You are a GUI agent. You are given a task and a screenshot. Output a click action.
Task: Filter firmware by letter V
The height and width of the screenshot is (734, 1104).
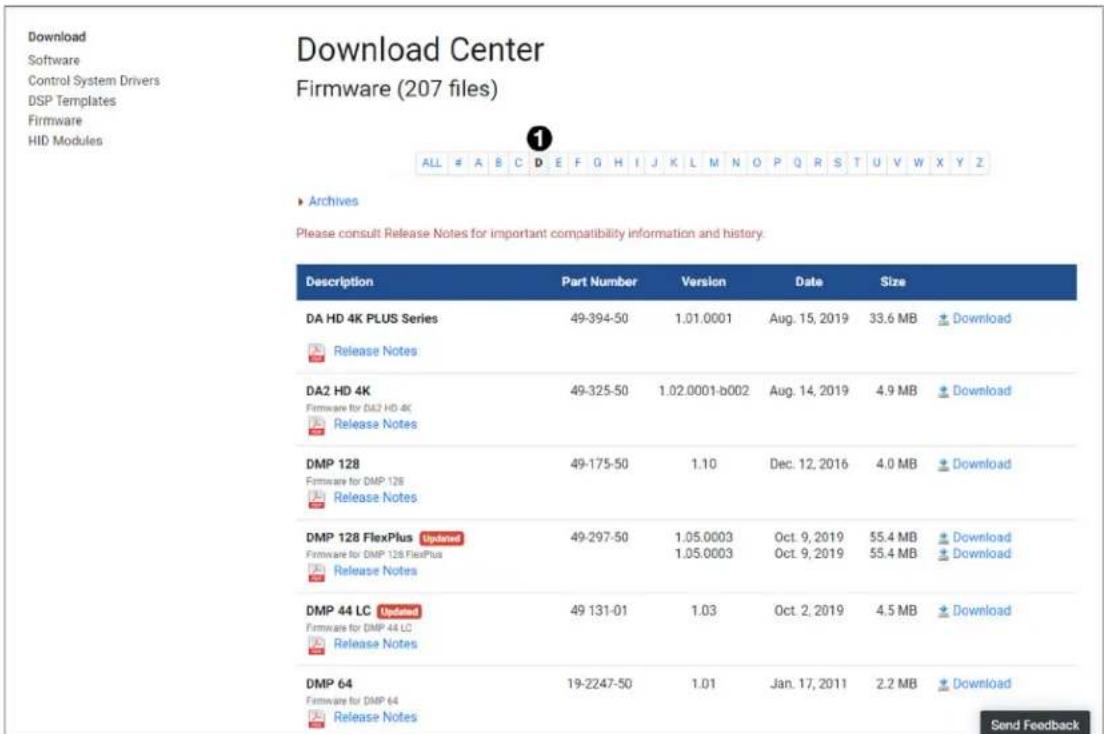point(897,163)
